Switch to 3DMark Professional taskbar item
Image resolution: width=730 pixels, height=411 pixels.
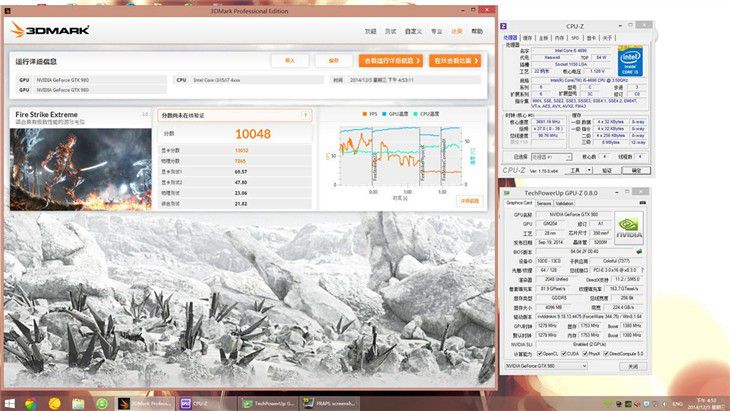(x=144, y=404)
